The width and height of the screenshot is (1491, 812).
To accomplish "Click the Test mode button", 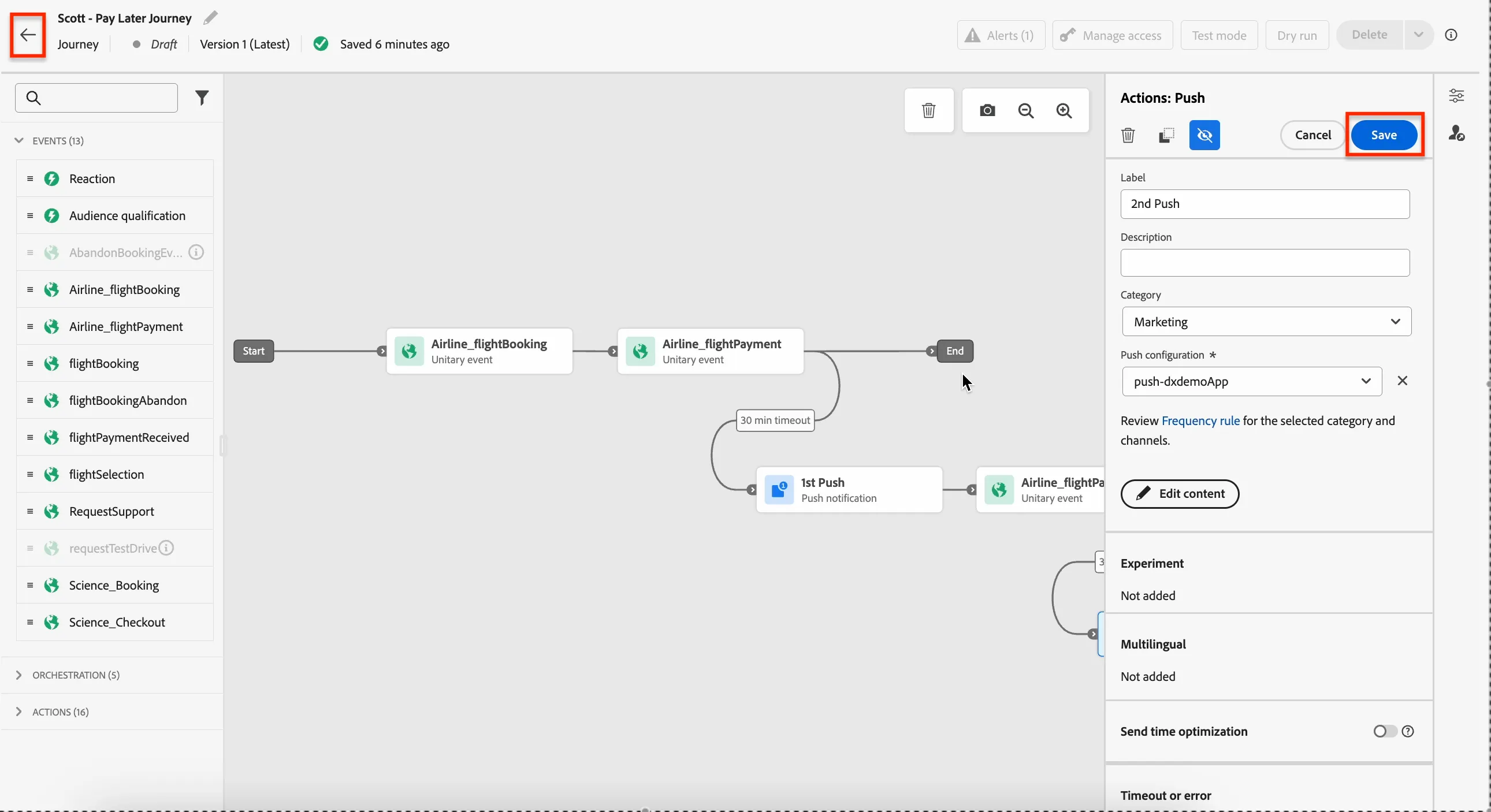I will click(1219, 35).
